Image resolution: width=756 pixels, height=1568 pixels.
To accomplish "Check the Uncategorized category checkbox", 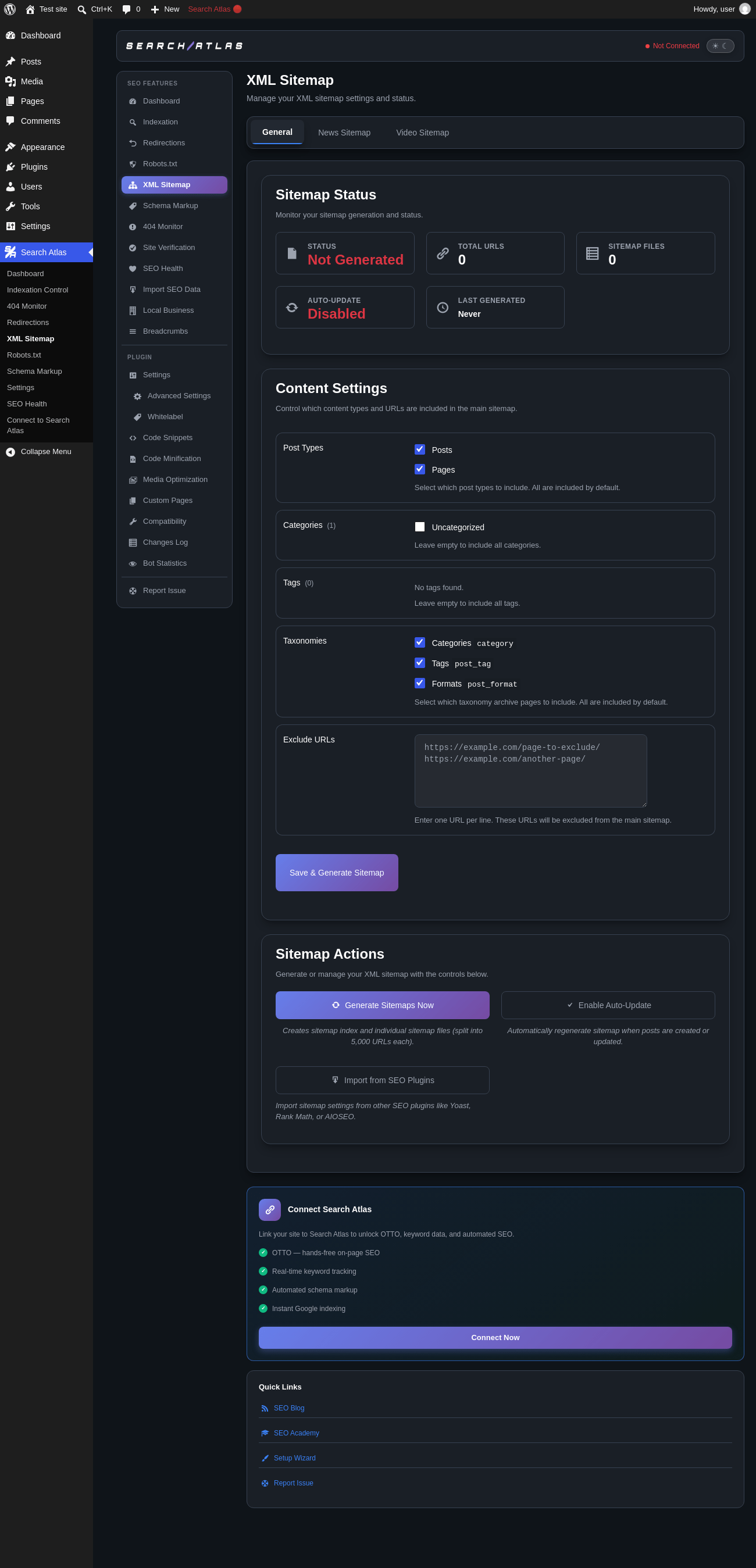I will (419, 527).
